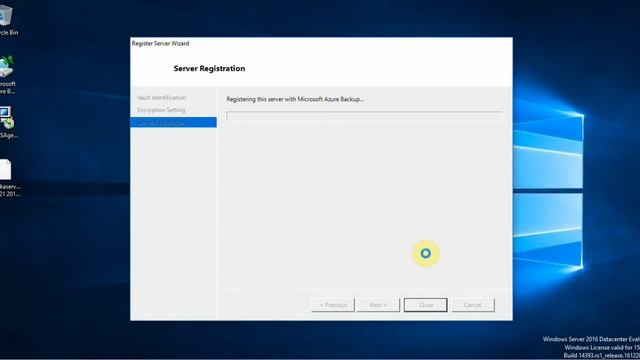Click the registration progress bar
Image resolution: width=640 pixels, height=360 pixels.
(363, 116)
